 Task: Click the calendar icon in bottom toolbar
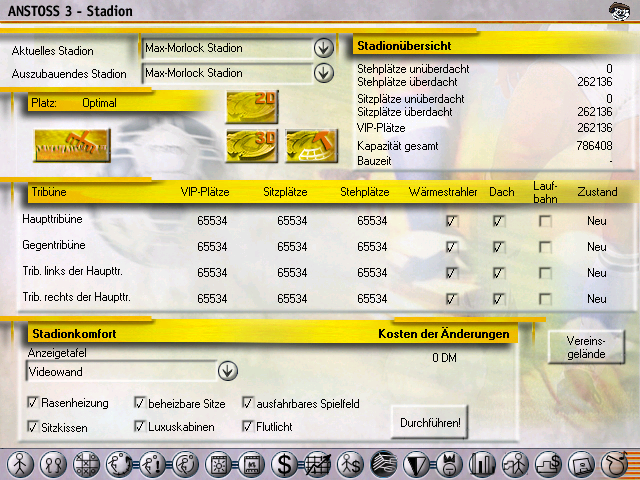point(253,464)
